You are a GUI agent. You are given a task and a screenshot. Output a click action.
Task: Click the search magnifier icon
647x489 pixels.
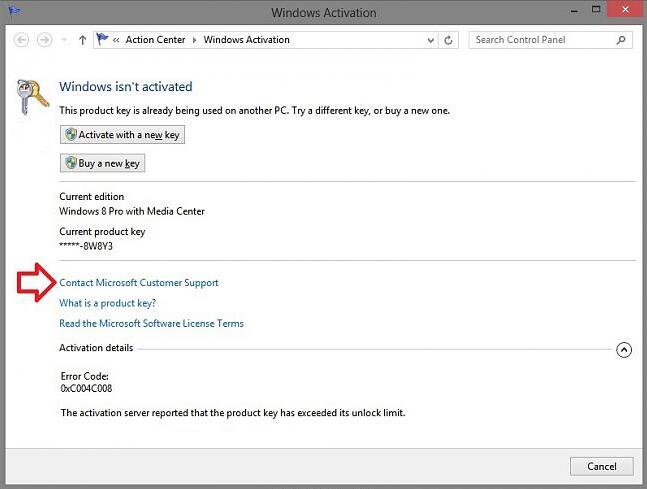tap(621, 40)
